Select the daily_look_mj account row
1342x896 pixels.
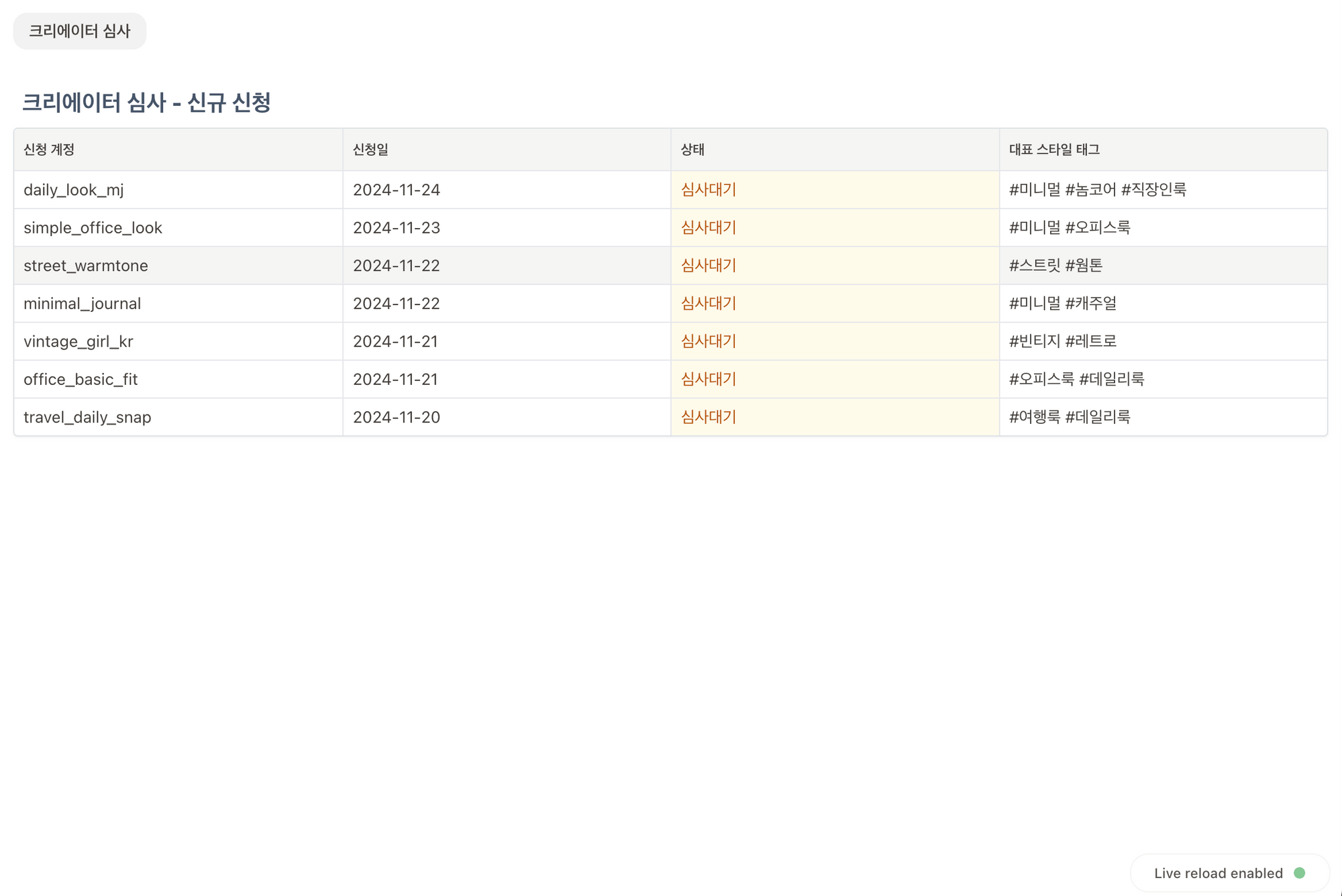[74, 190]
